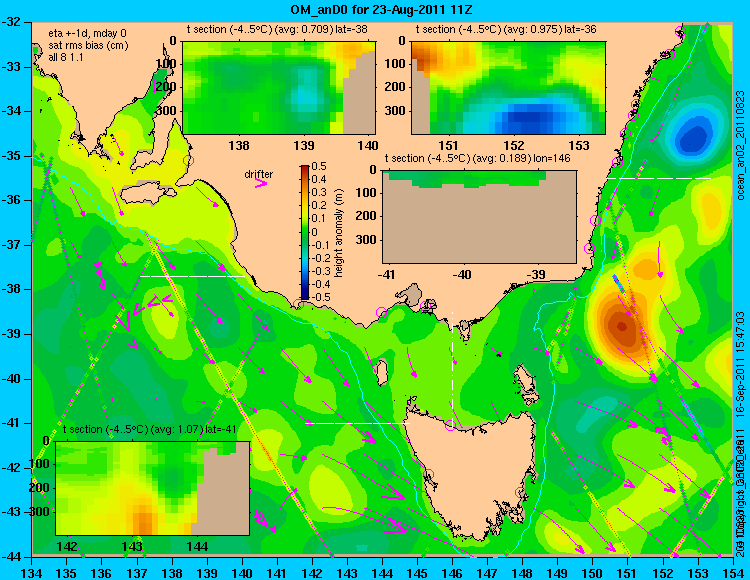Click longitude tick "154" on the bottom axis

tap(733, 573)
